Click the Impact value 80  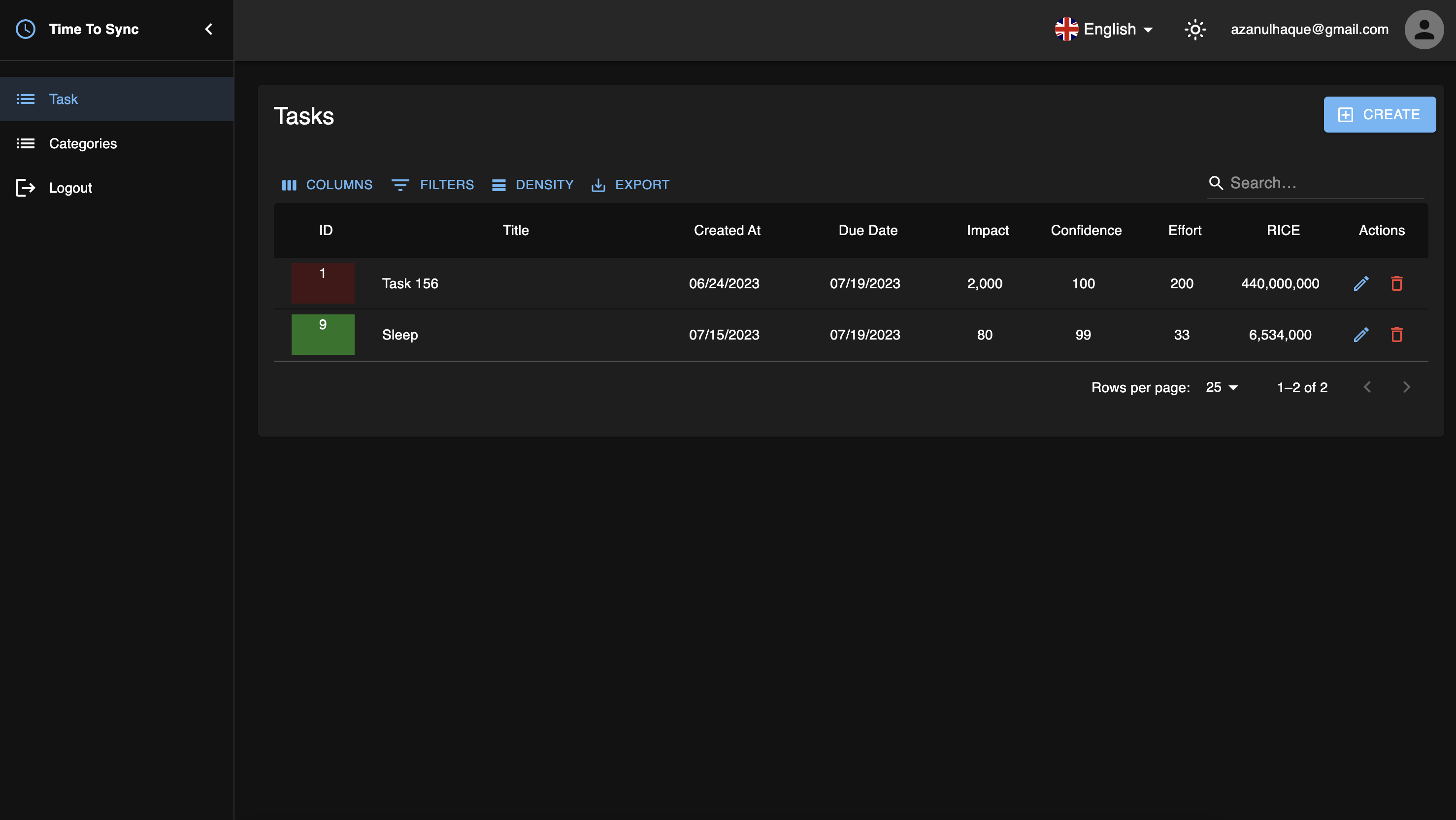(x=985, y=336)
